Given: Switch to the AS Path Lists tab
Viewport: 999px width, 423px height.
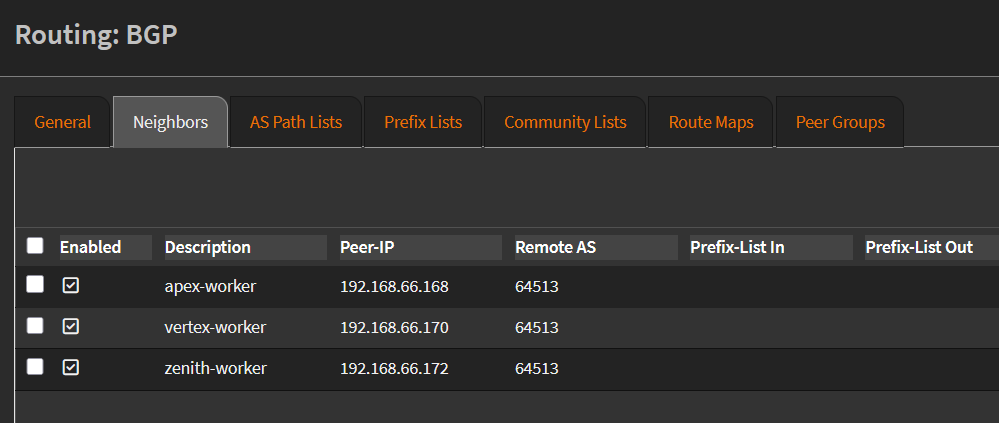Looking at the screenshot, I should [x=296, y=122].
